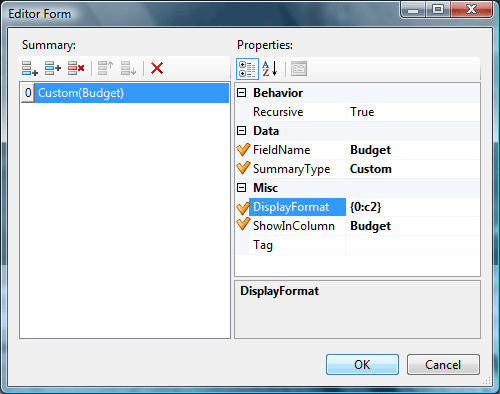
Task: Click the Remove summary item icon with red x
Action: 76,68
